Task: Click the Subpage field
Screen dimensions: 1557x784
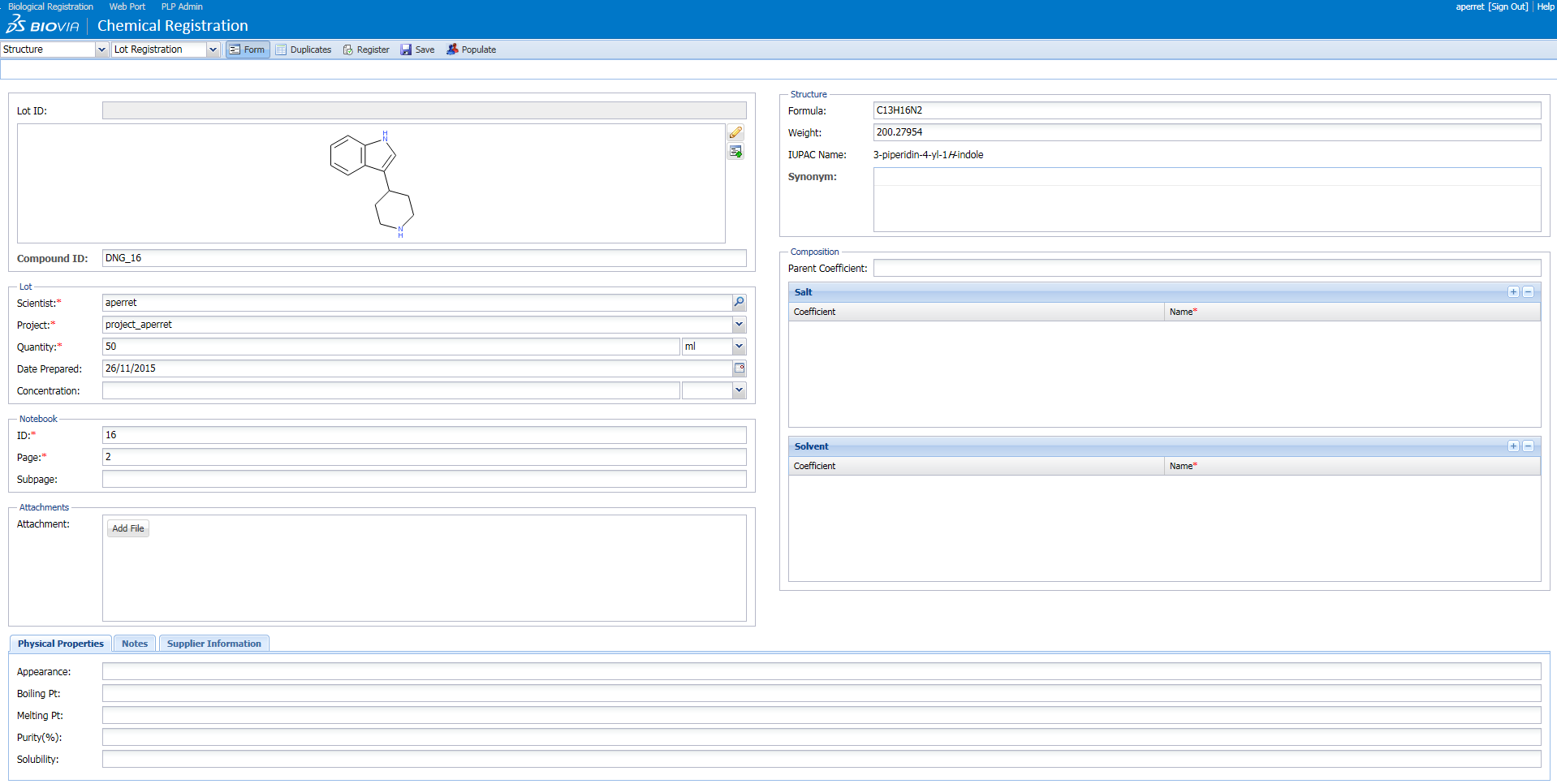Action: [424, 479]
